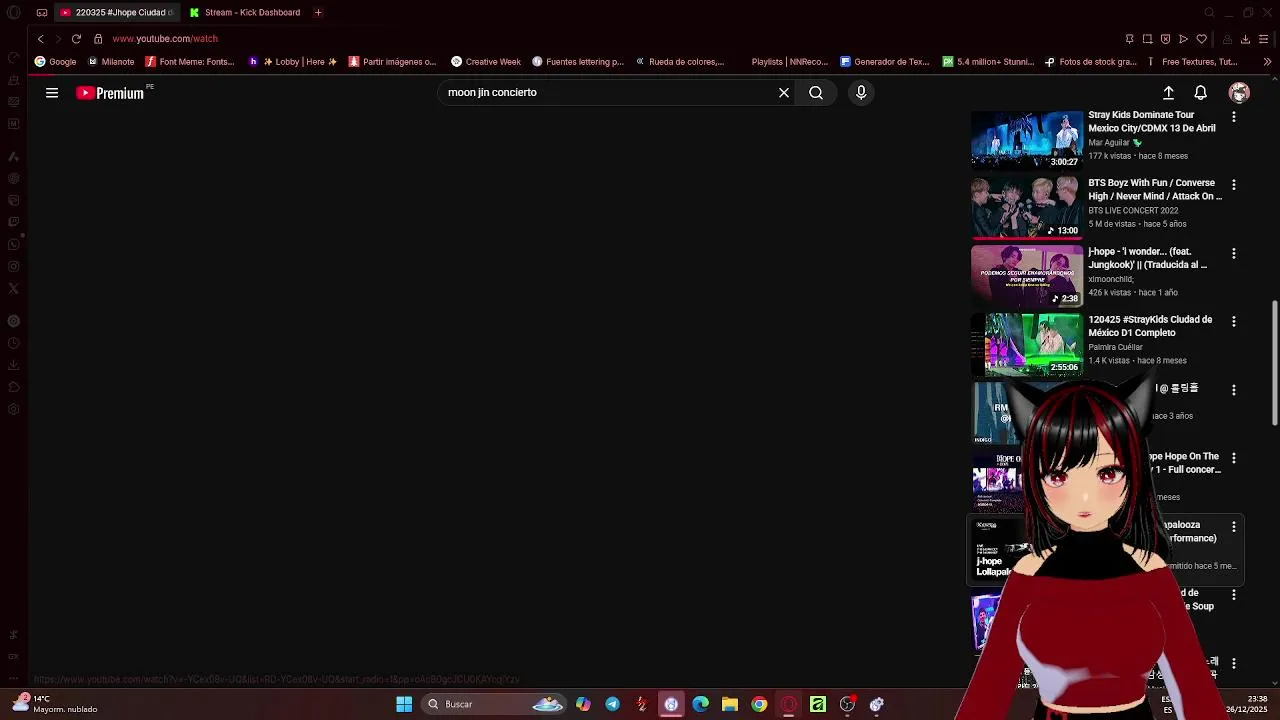This screenshot has height=720, width=1280.
Task: Open the ad blocker shield icon
Action: [1165, 39]
